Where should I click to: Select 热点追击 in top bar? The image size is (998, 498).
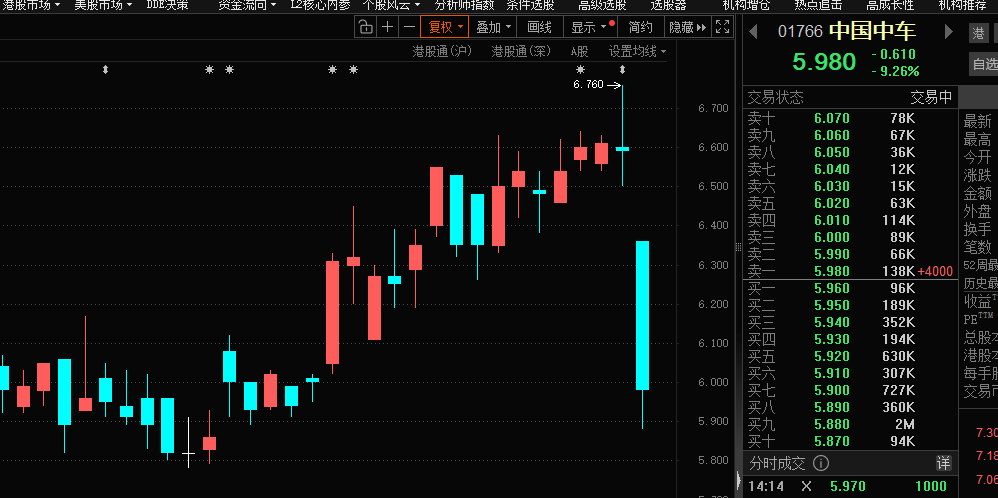click(818, 5)
